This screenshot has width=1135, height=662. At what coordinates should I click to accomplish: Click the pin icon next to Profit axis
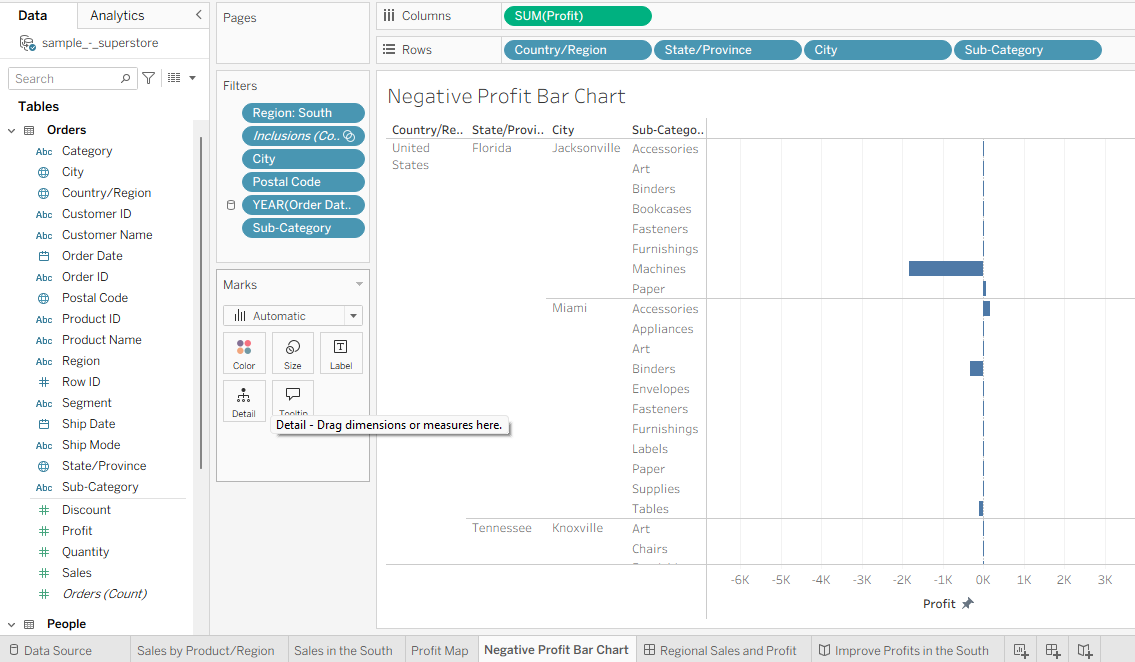(x=968, y=603)
